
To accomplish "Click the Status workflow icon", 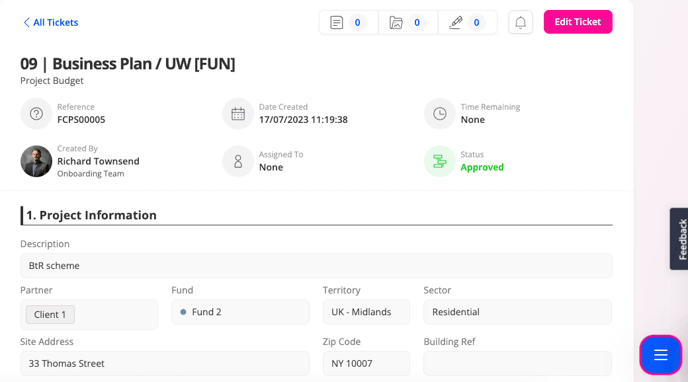I will (x=440, y=161).
